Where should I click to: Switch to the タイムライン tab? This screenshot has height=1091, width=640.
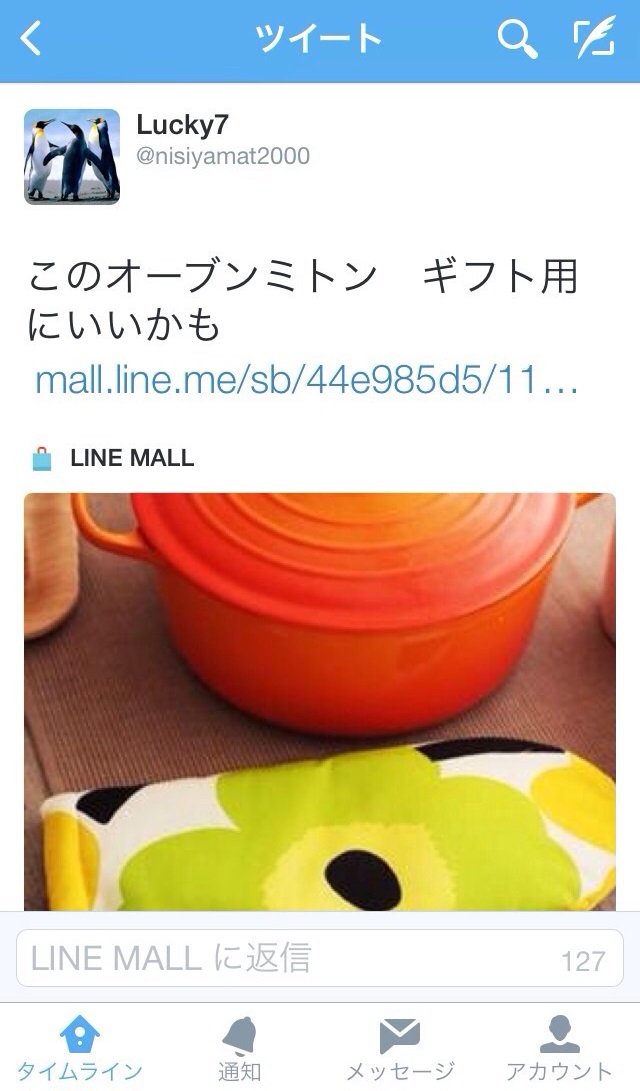[79, 1071]
